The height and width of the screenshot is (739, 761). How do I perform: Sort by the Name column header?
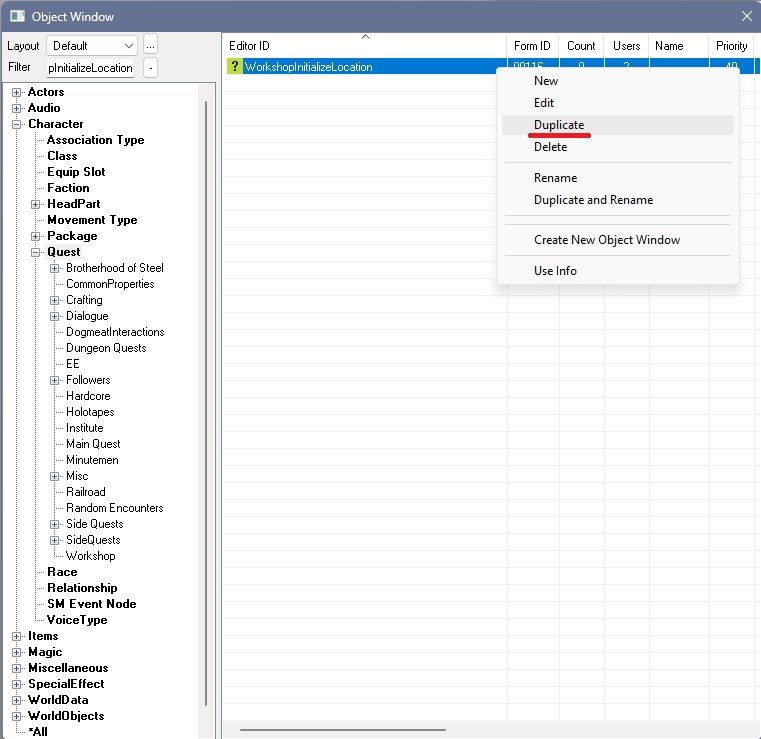click(678, 46)
